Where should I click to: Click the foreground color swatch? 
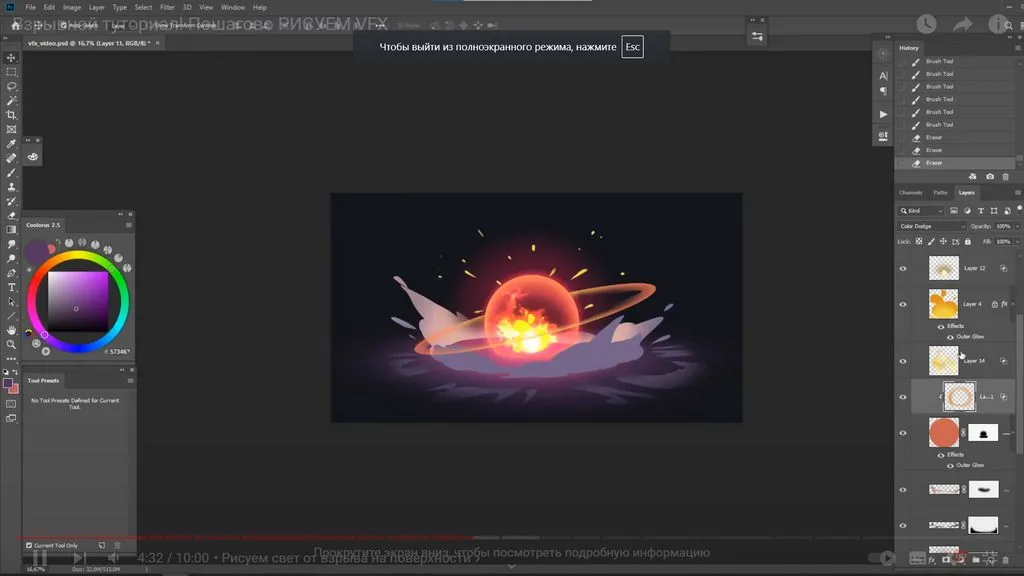pyautogui.click(x=8, y=383)
